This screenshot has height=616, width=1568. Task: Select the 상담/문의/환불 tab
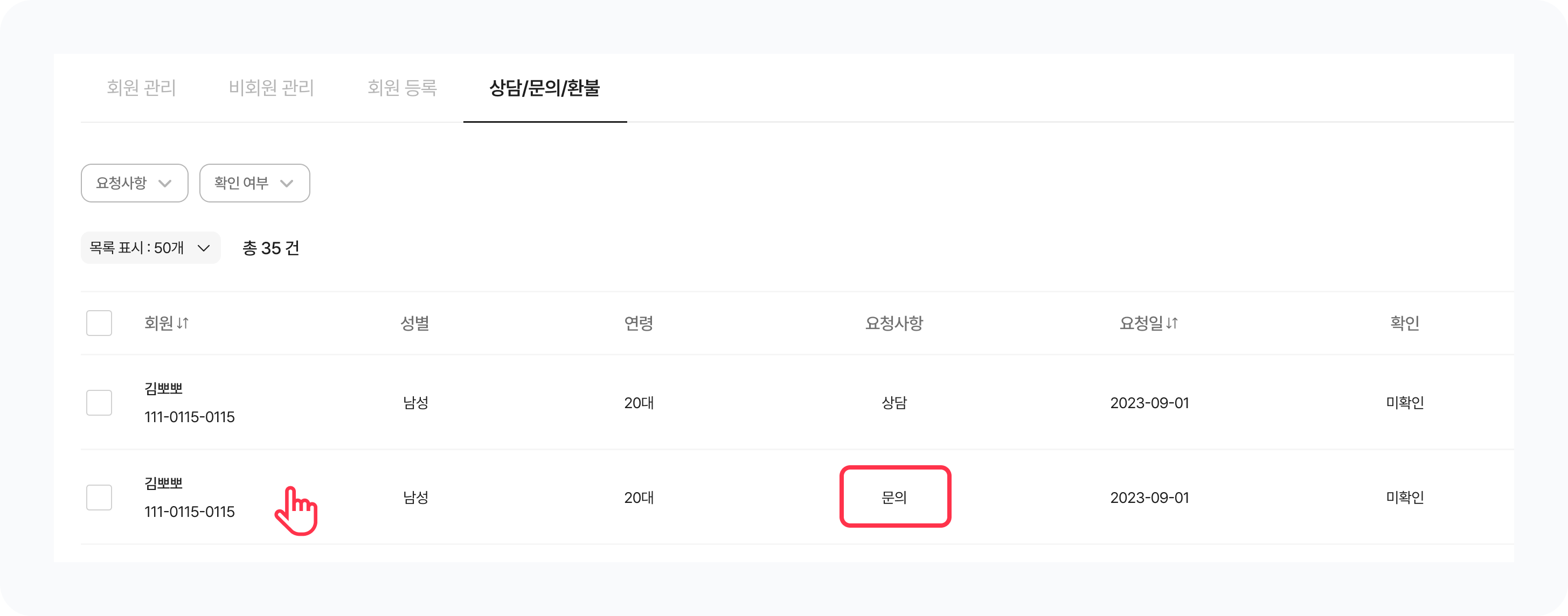[x=545, y=88]
